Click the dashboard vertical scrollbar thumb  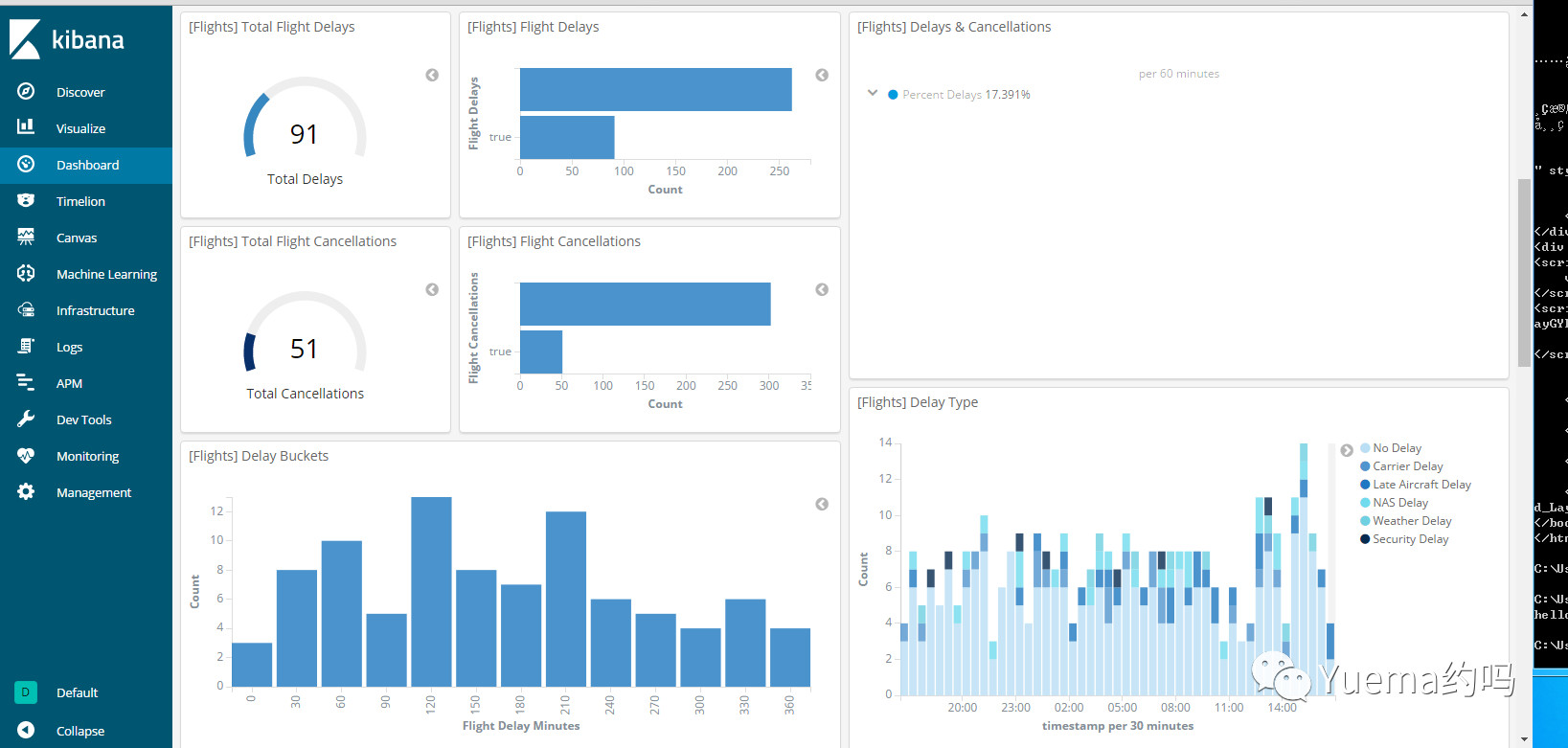tap(1524, 273)
